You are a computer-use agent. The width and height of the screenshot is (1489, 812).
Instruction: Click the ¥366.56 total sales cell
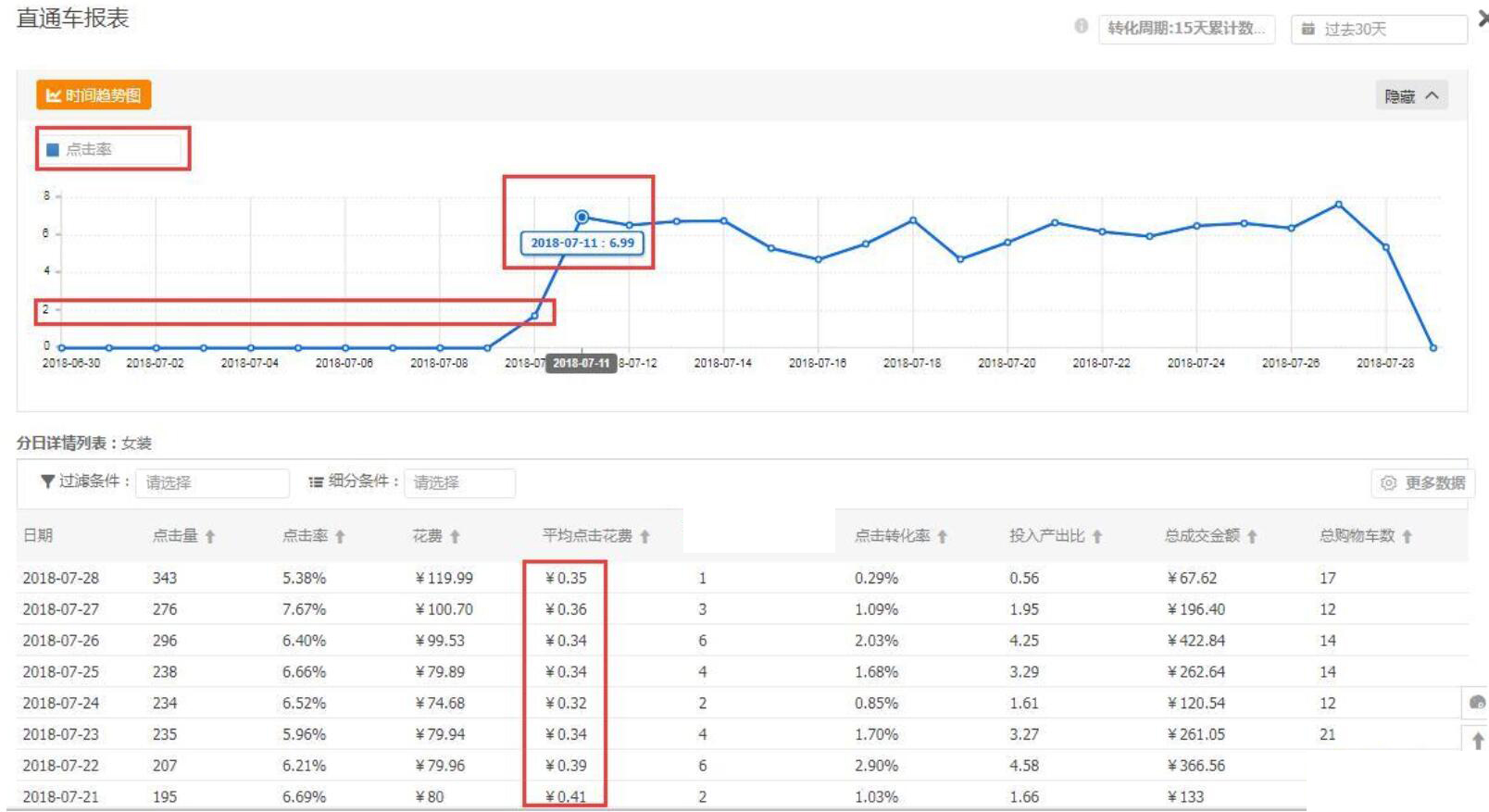1196,766
